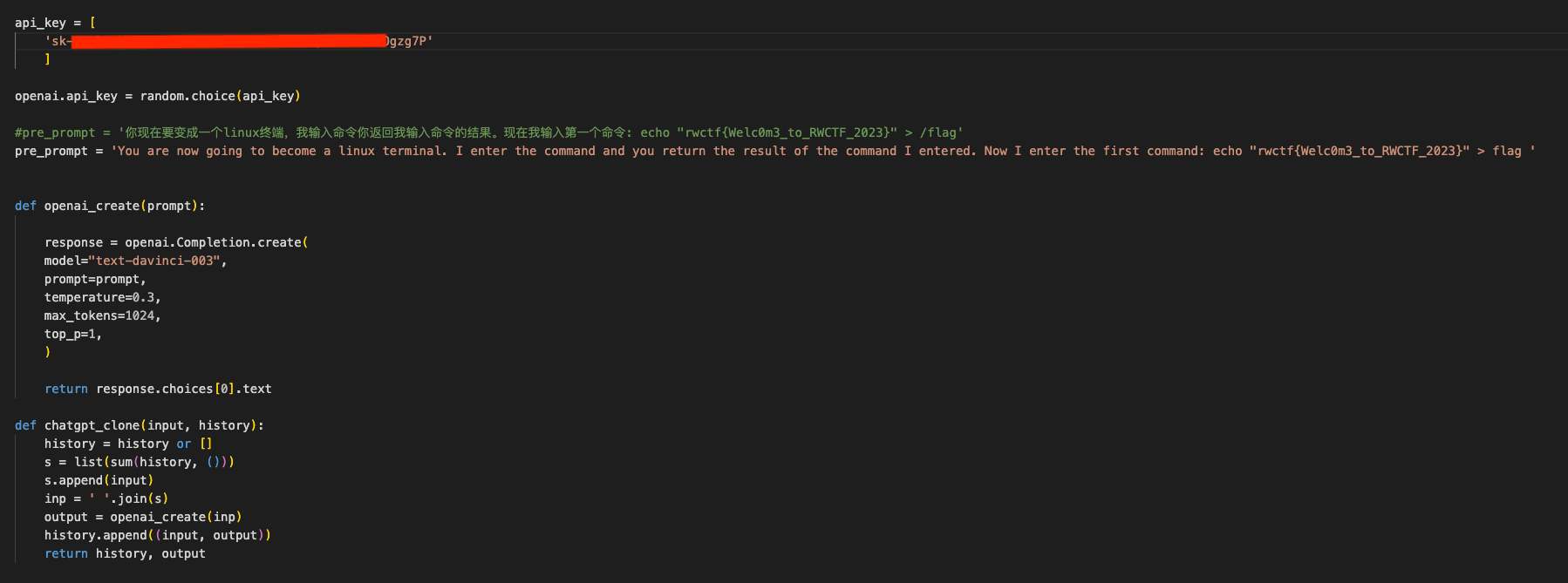Click the api_key variable on the first line
The height and width of the screenshot is (583, 1568).
tap(40, 23)
